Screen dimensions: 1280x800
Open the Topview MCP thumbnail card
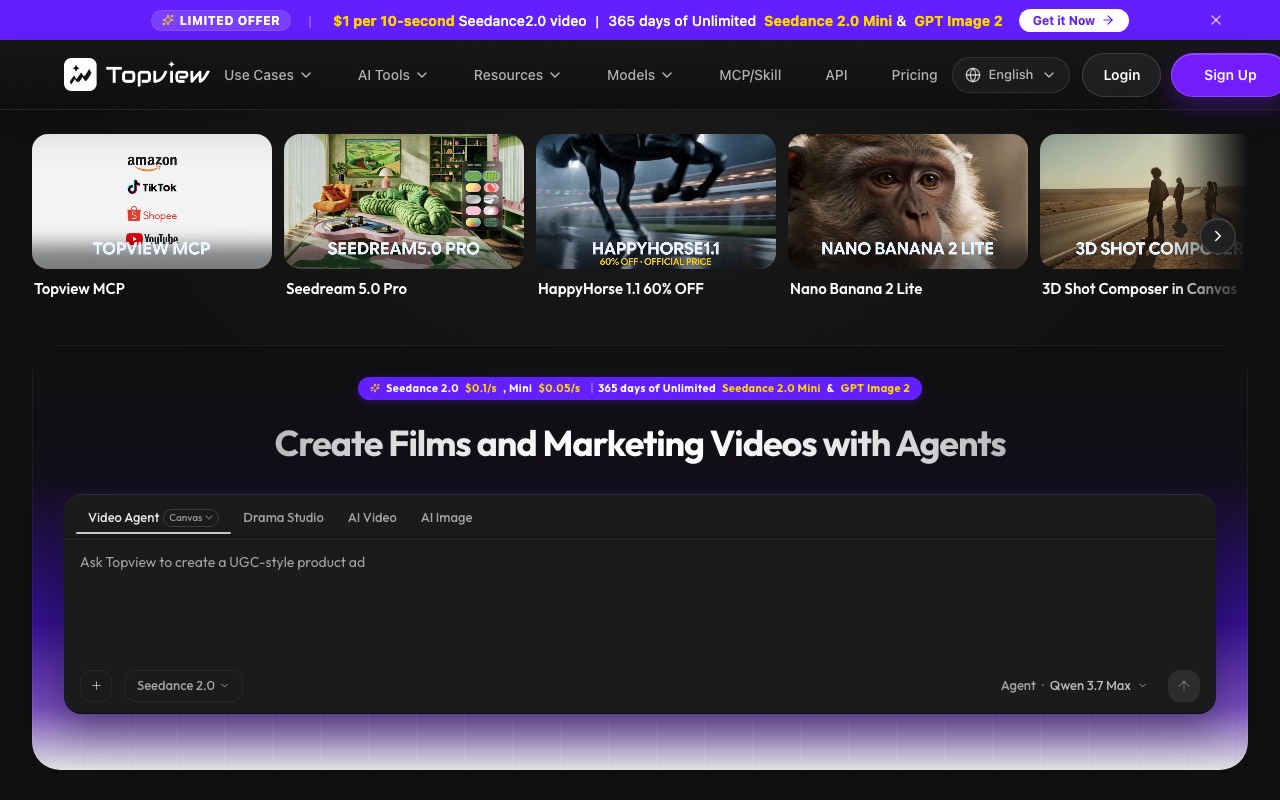click(152, 201)
